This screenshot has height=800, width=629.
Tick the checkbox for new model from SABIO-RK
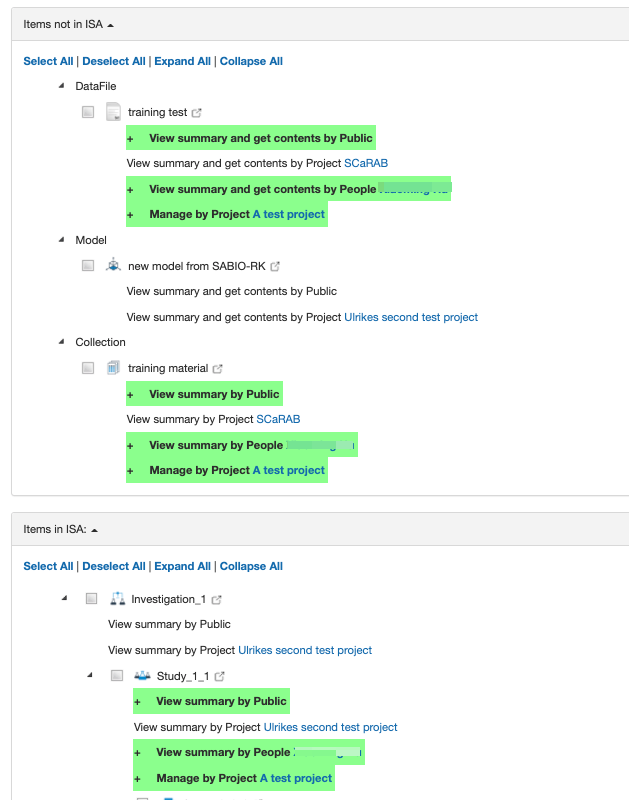pos(88,266)
